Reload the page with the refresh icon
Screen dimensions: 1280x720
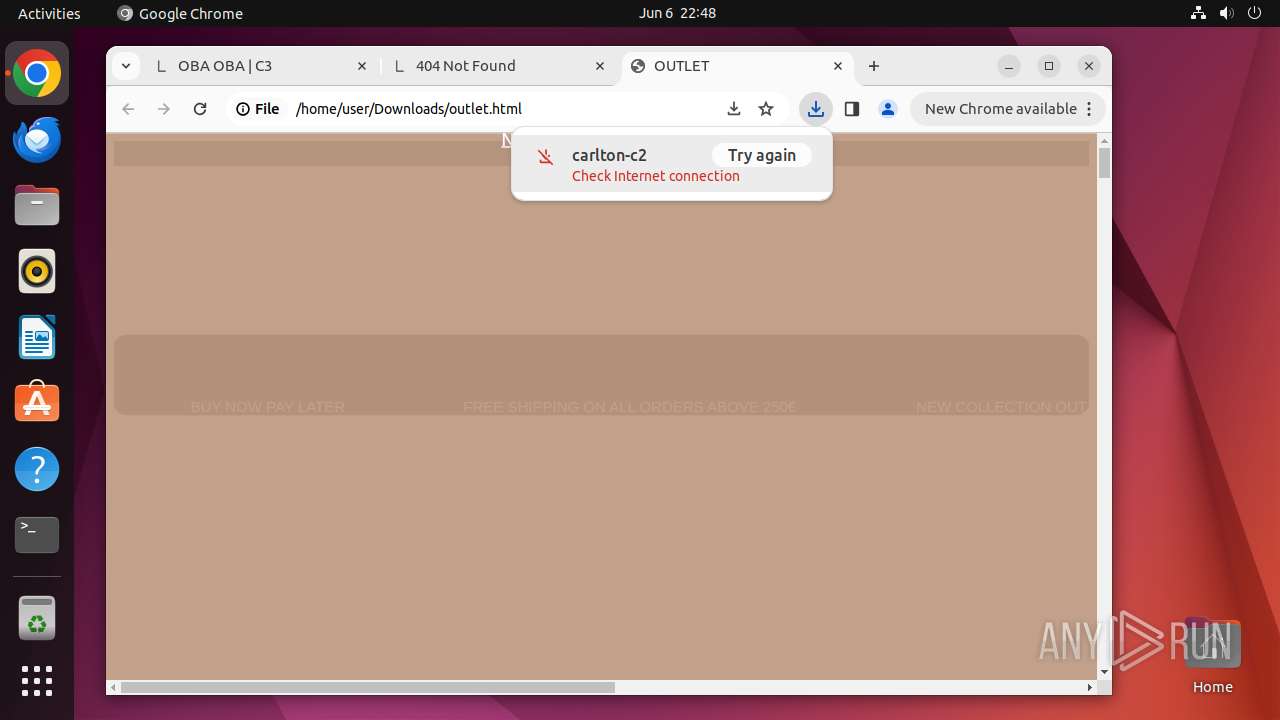click(x=200, y=109)
